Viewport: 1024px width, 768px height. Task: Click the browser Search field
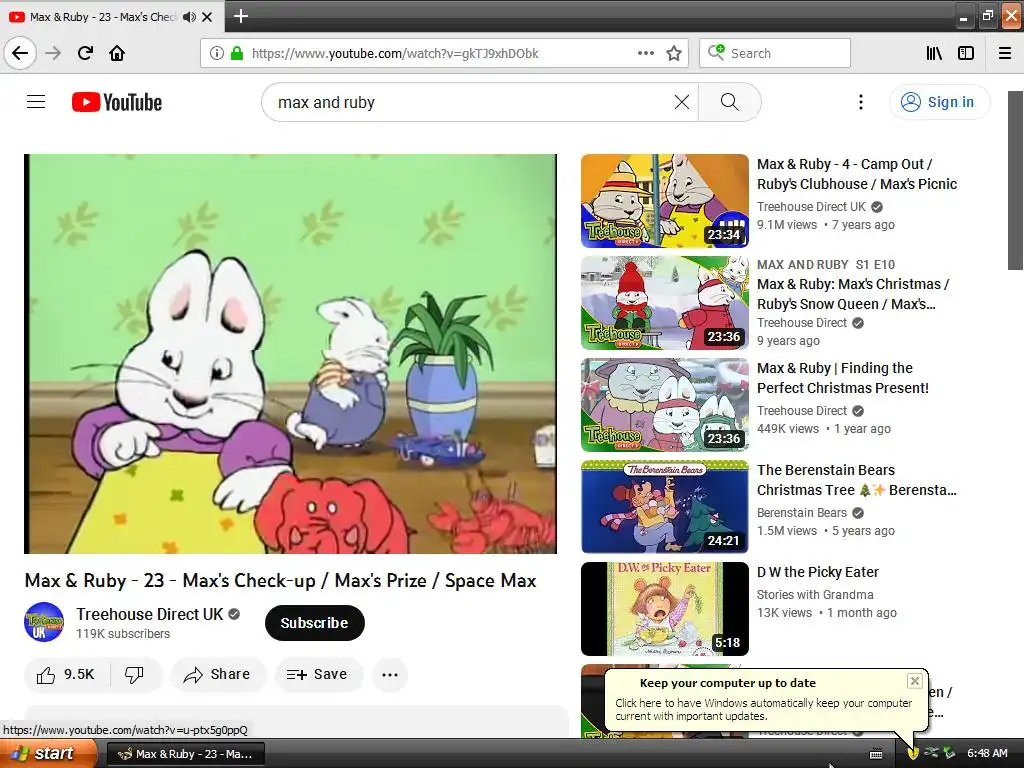click(x=775, y=53)
